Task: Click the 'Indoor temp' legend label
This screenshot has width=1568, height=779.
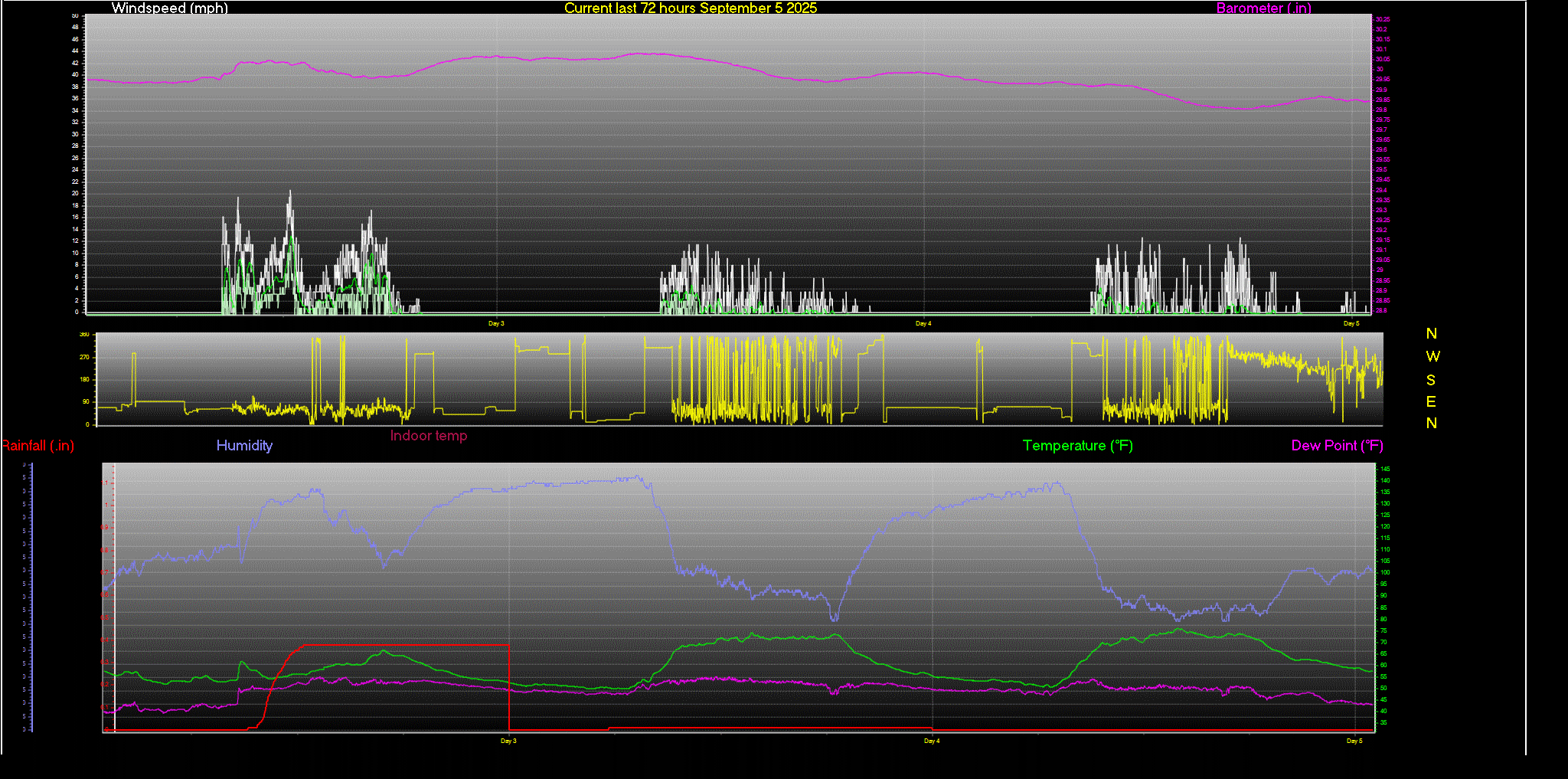Action: pyautogui.click(x=429, y=435)
